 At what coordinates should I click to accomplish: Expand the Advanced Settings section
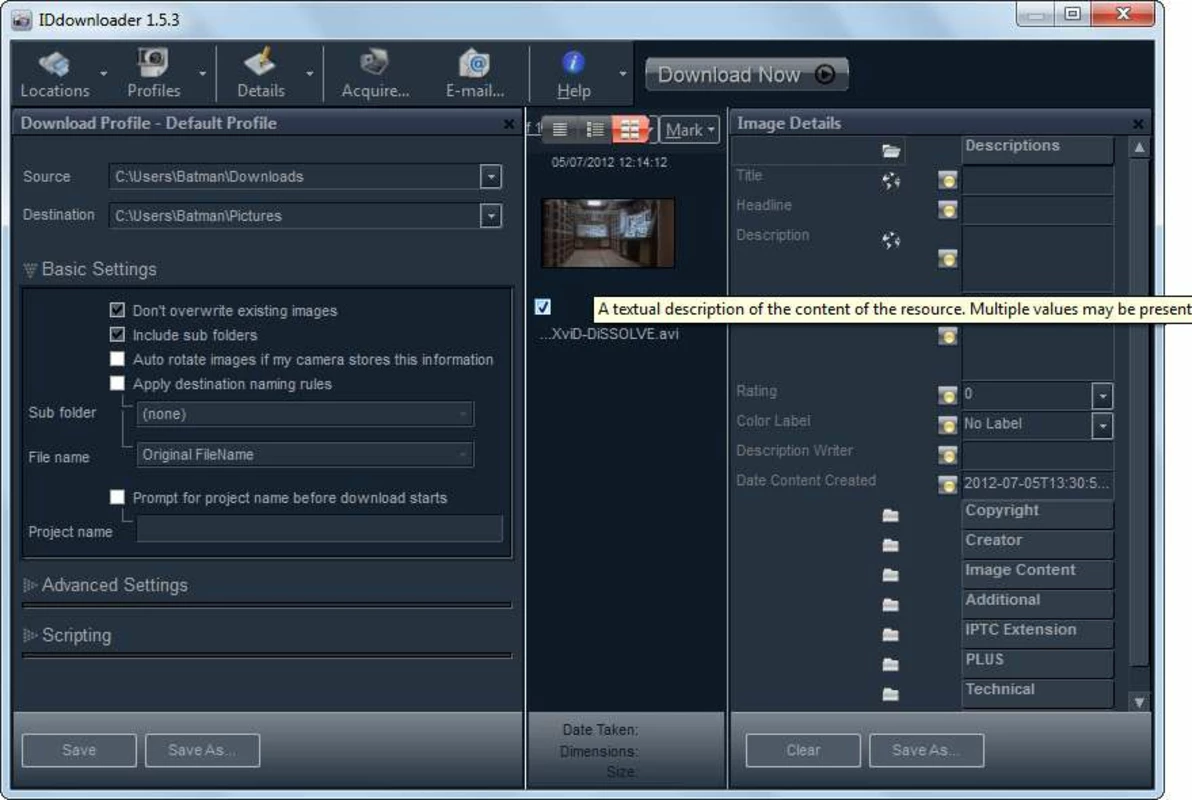coord(30,585)
